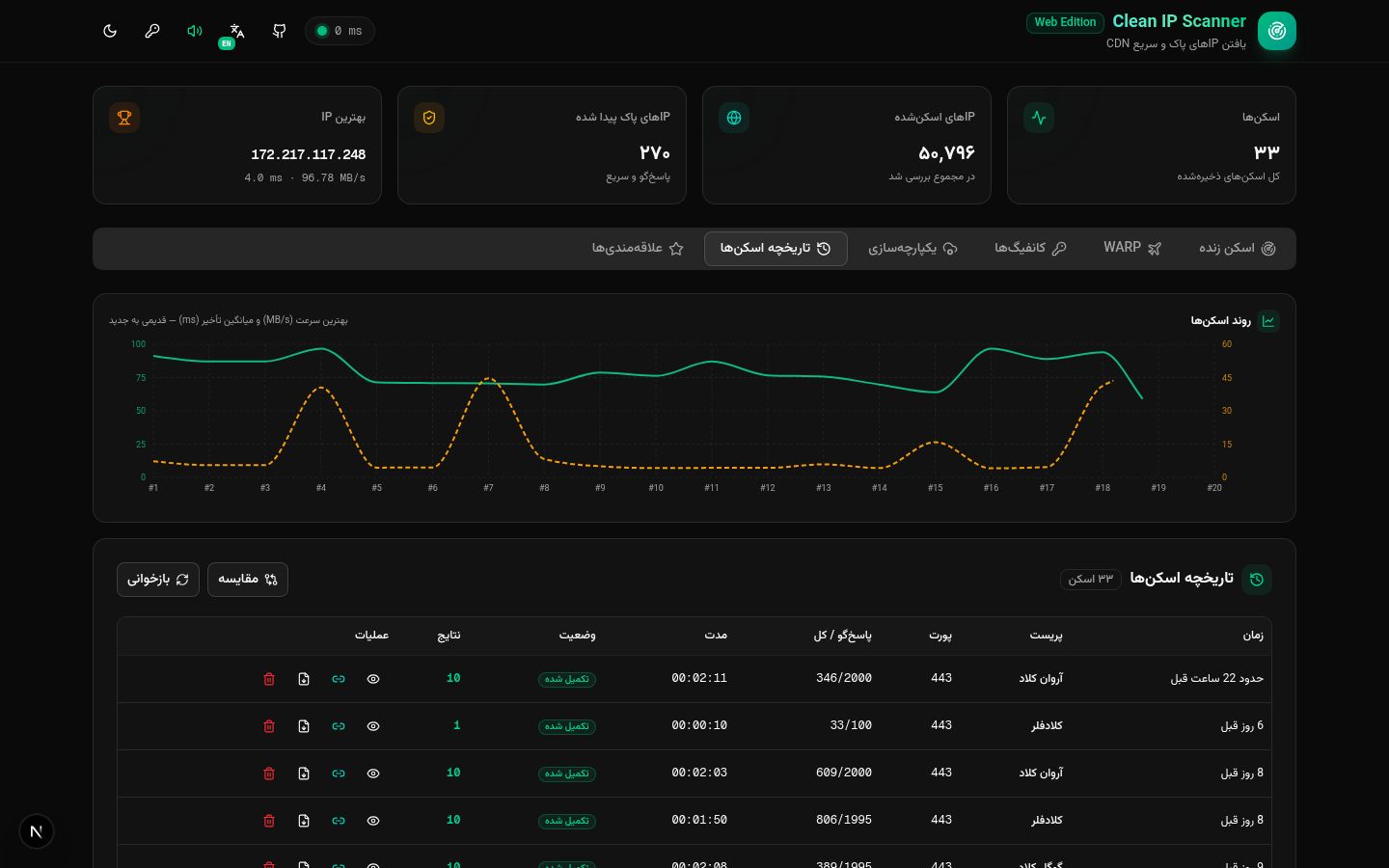Image resolution: width=1389 pixels, height=868 pixels.
Task: Select the تاریخچه اسکن‌ها tab
Action: pyautogui.click(x=776, y=249)
